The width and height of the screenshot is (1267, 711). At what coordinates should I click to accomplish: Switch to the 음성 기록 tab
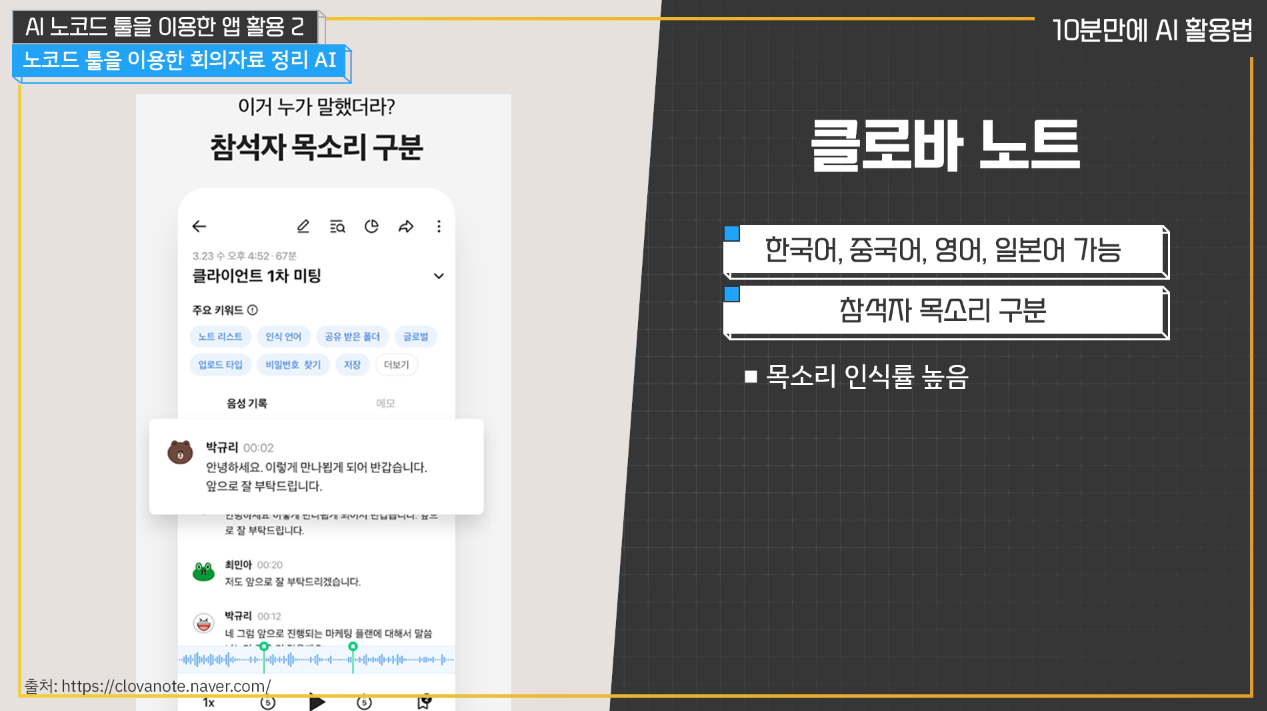click(247, 403)
